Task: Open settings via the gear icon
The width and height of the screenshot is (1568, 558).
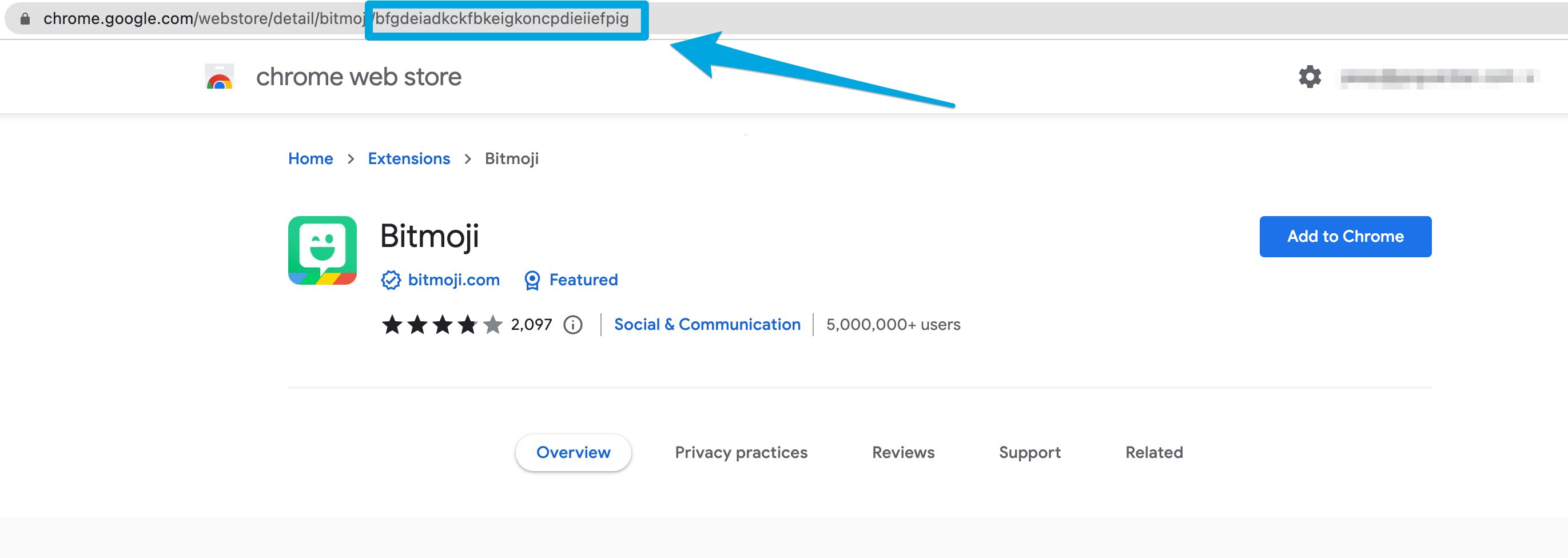Action: click(1310, 77)
